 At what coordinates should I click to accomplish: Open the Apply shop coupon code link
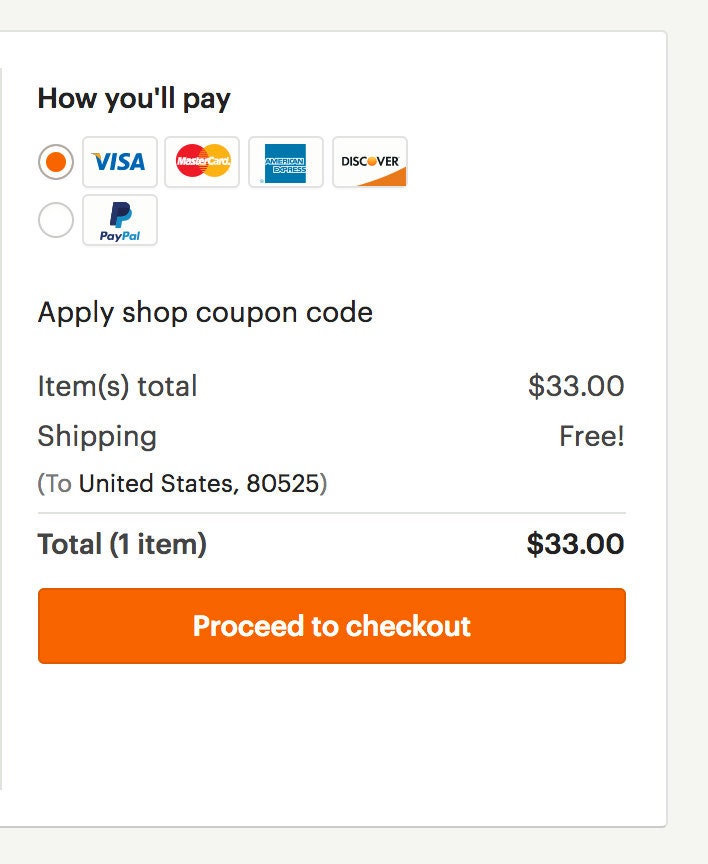[x=205, y=312]
